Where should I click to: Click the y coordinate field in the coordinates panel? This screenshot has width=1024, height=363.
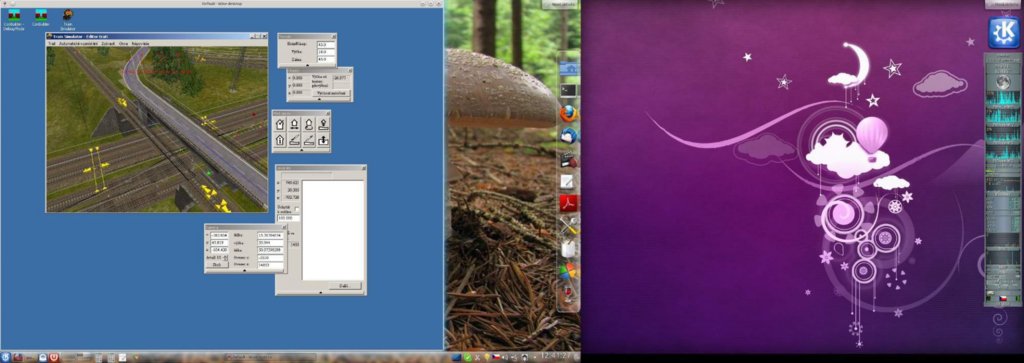pyautogui.click(x=219, y=242)
